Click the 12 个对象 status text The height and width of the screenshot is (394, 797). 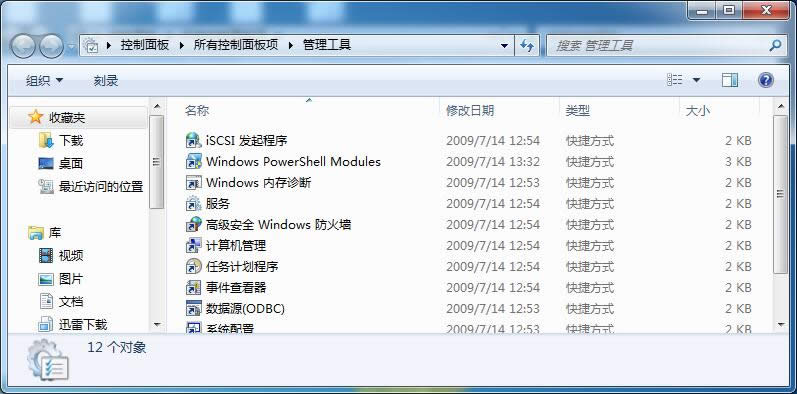click(x=117, y=348)
